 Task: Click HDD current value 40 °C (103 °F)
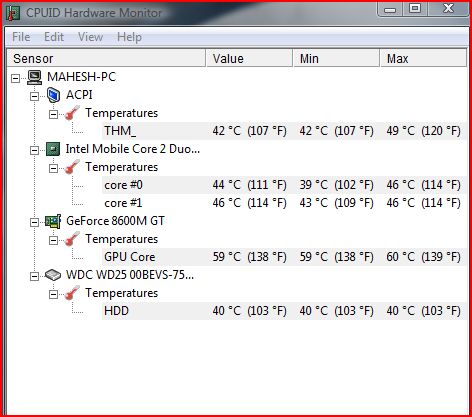(249, 311)
